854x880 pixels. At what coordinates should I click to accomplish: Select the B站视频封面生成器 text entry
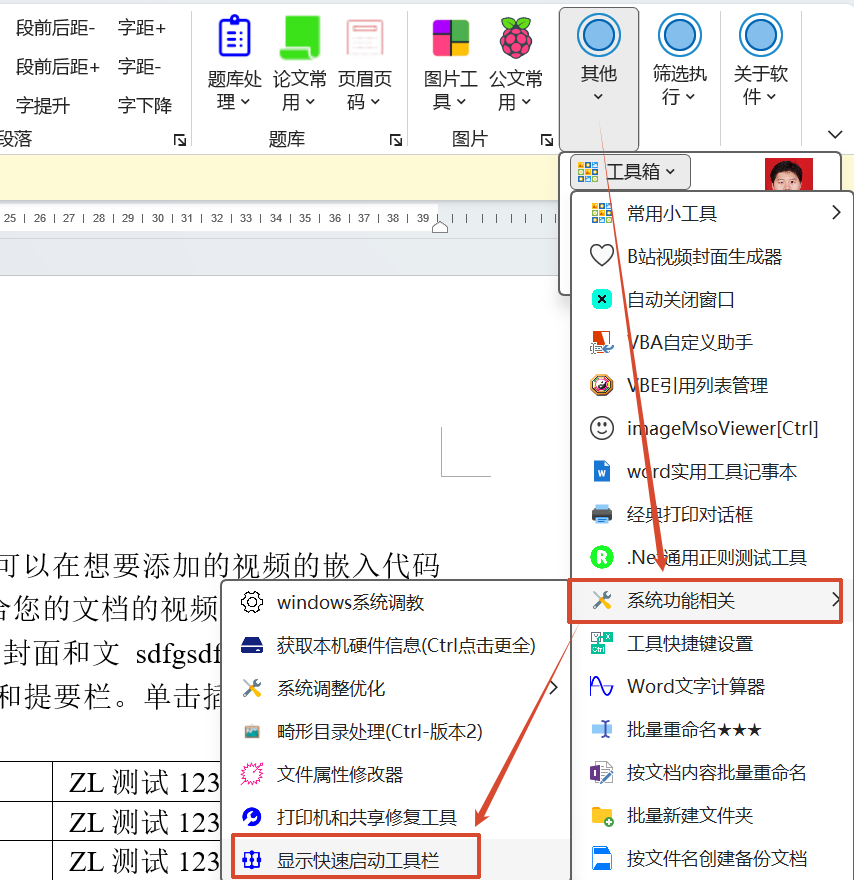pyautogui.click(x=704, y=256)
